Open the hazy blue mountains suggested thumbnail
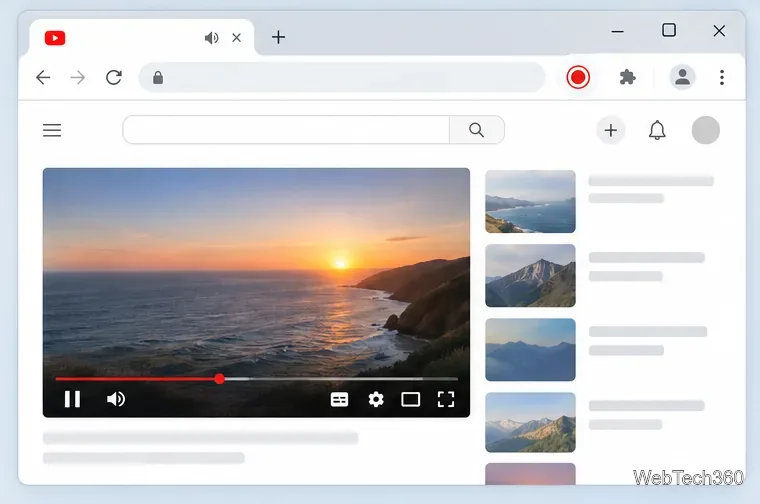Image resolution: width=760 pixels, height=504 pixels. [x=530, y=350]
